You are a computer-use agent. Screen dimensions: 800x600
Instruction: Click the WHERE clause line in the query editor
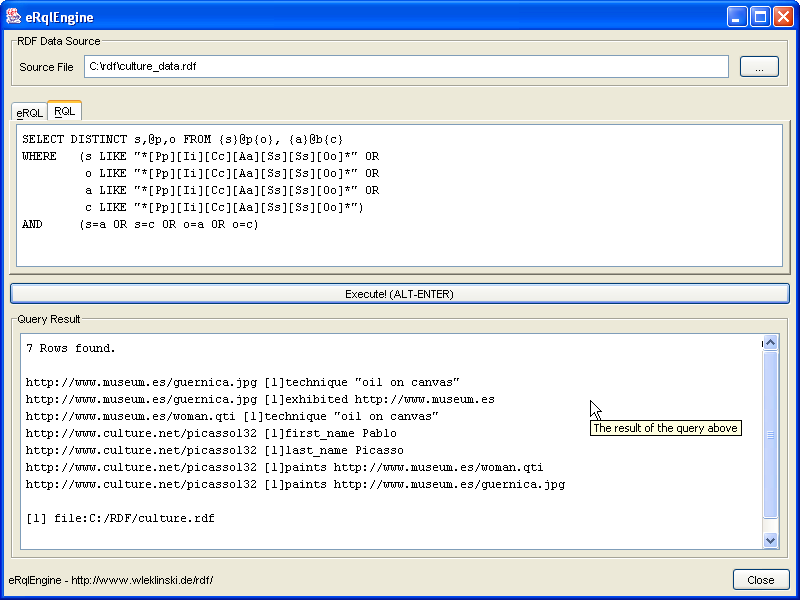click(x=200, y=156)
